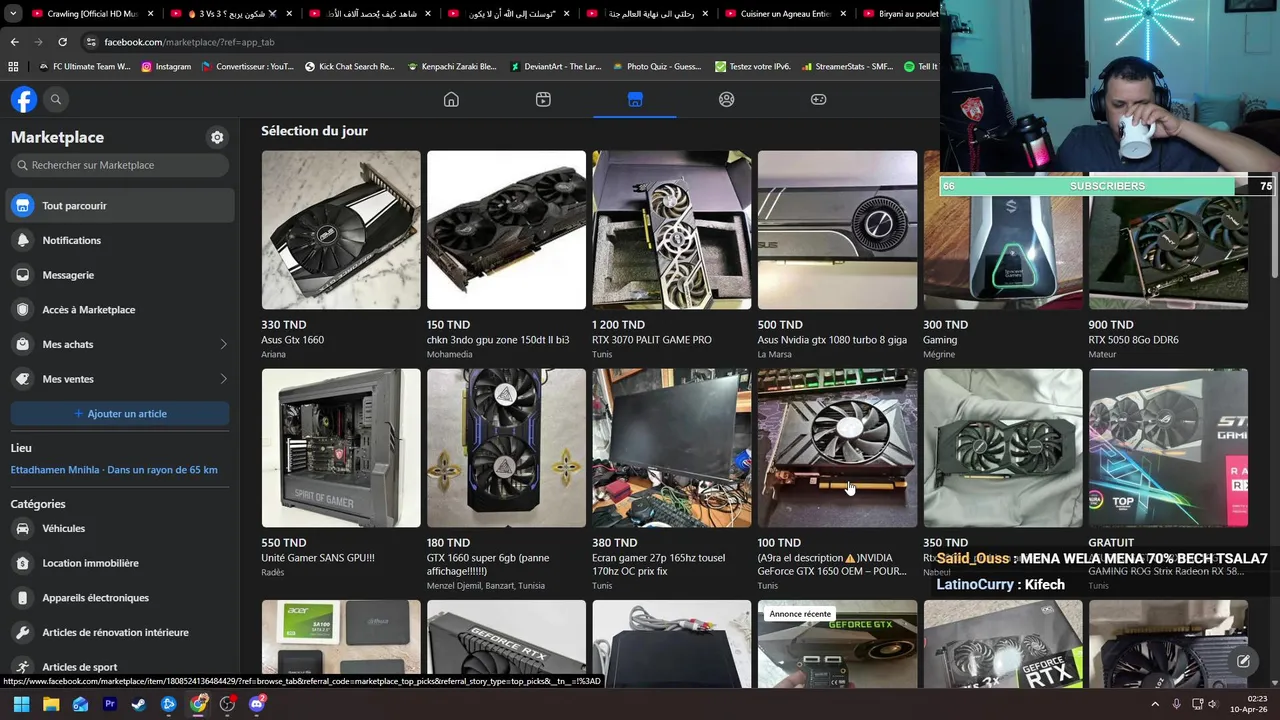Show hidden system tray icons

(1155, 704)
